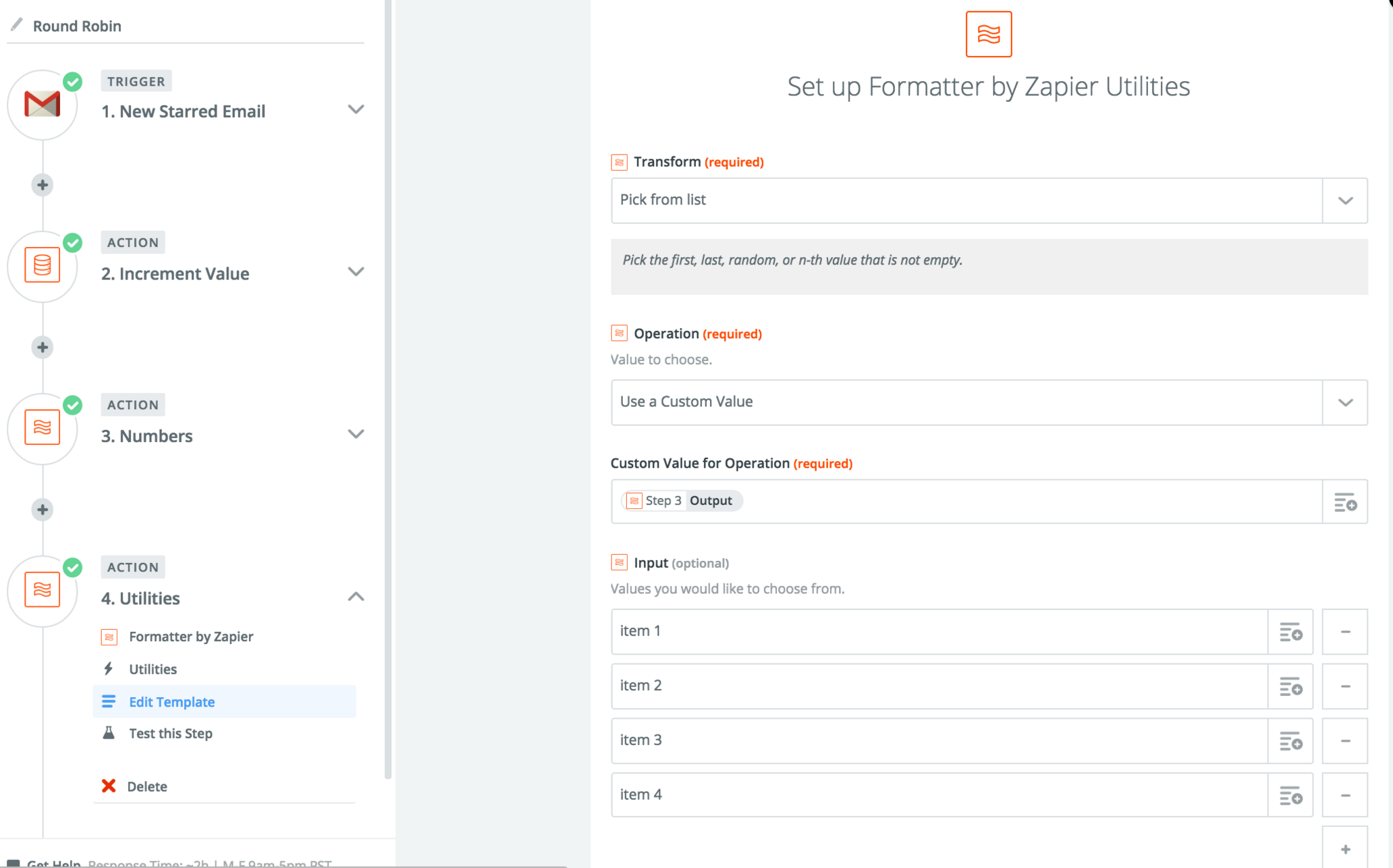
Task: Click the 2. Increment Value title
Action: 175,273
